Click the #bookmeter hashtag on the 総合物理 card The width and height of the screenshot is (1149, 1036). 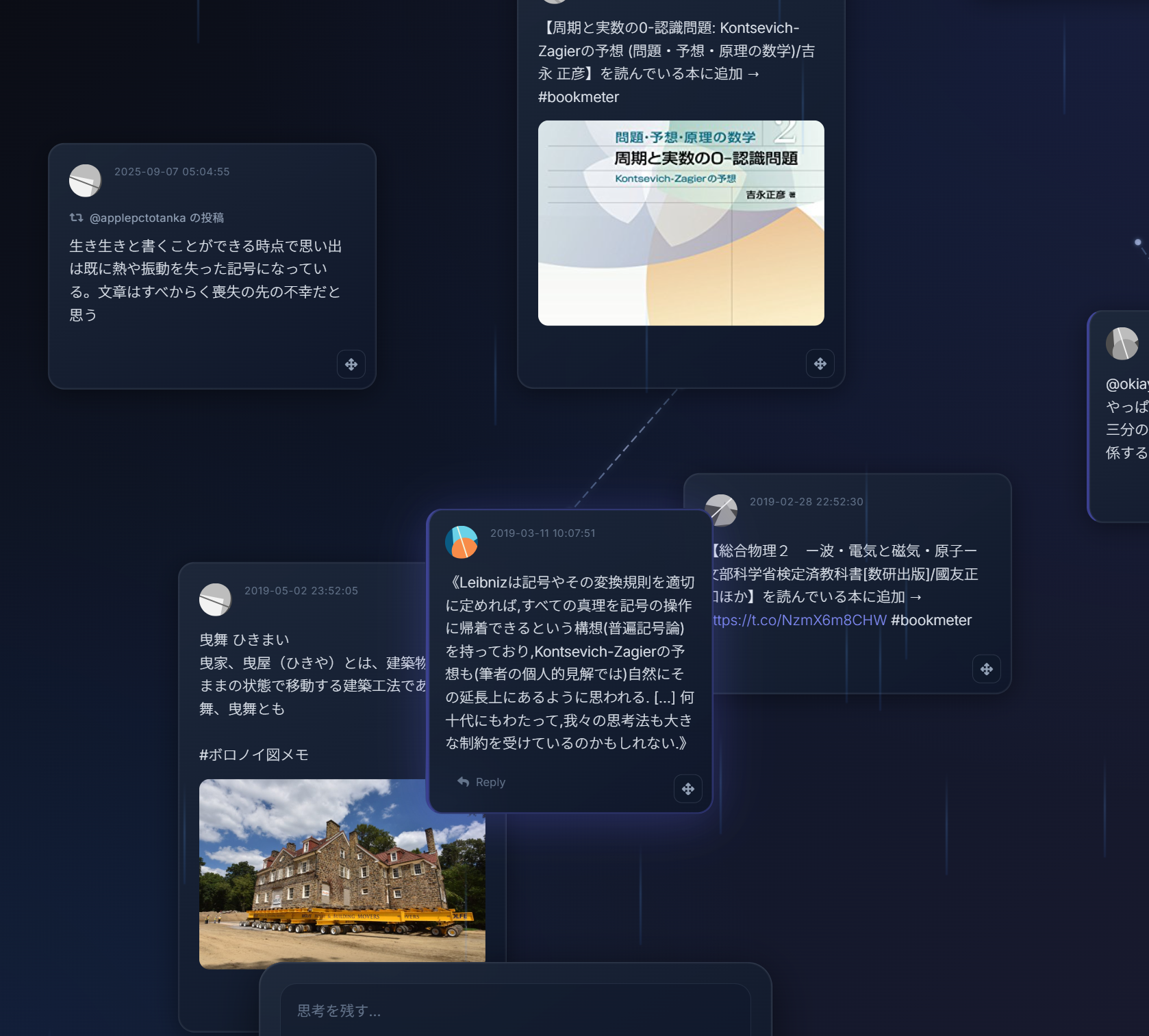pos(931,620)
